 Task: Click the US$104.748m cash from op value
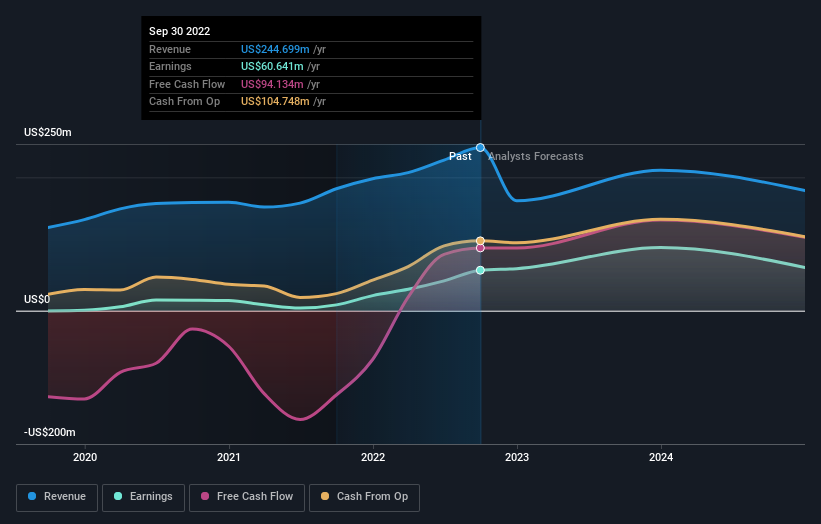(275, 102)
